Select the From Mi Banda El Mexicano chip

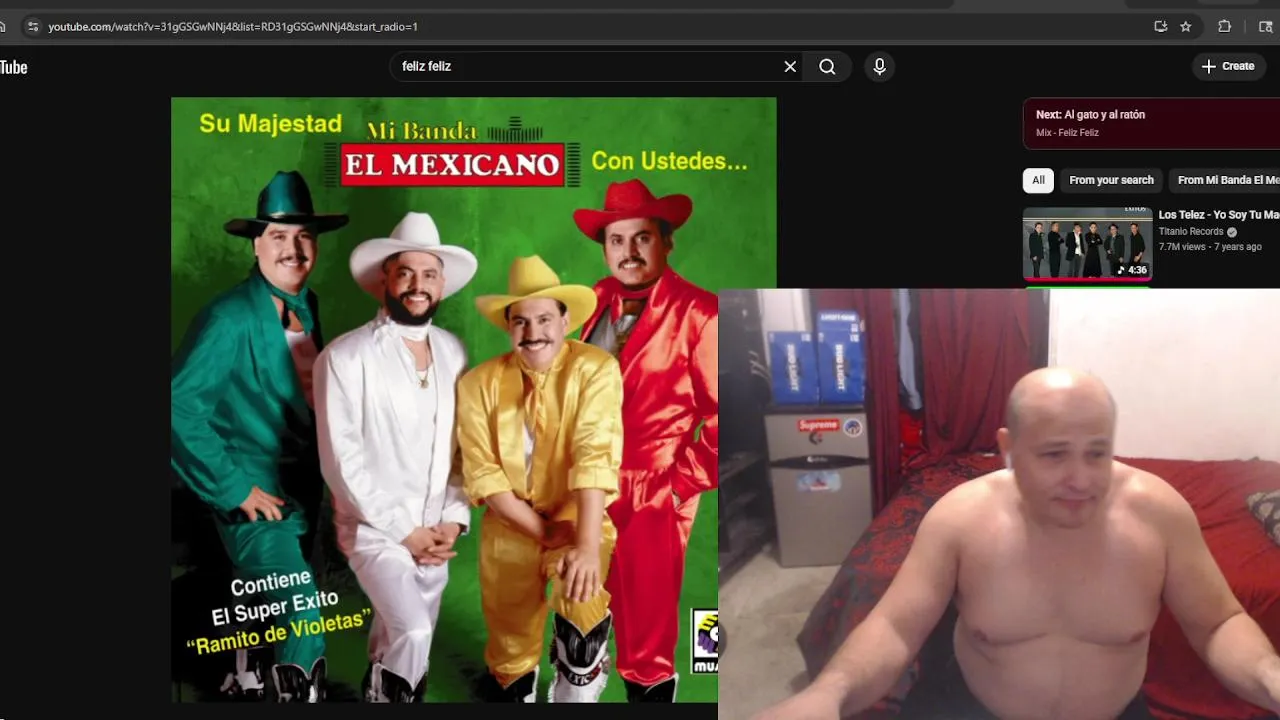[x=1227, y=180]
